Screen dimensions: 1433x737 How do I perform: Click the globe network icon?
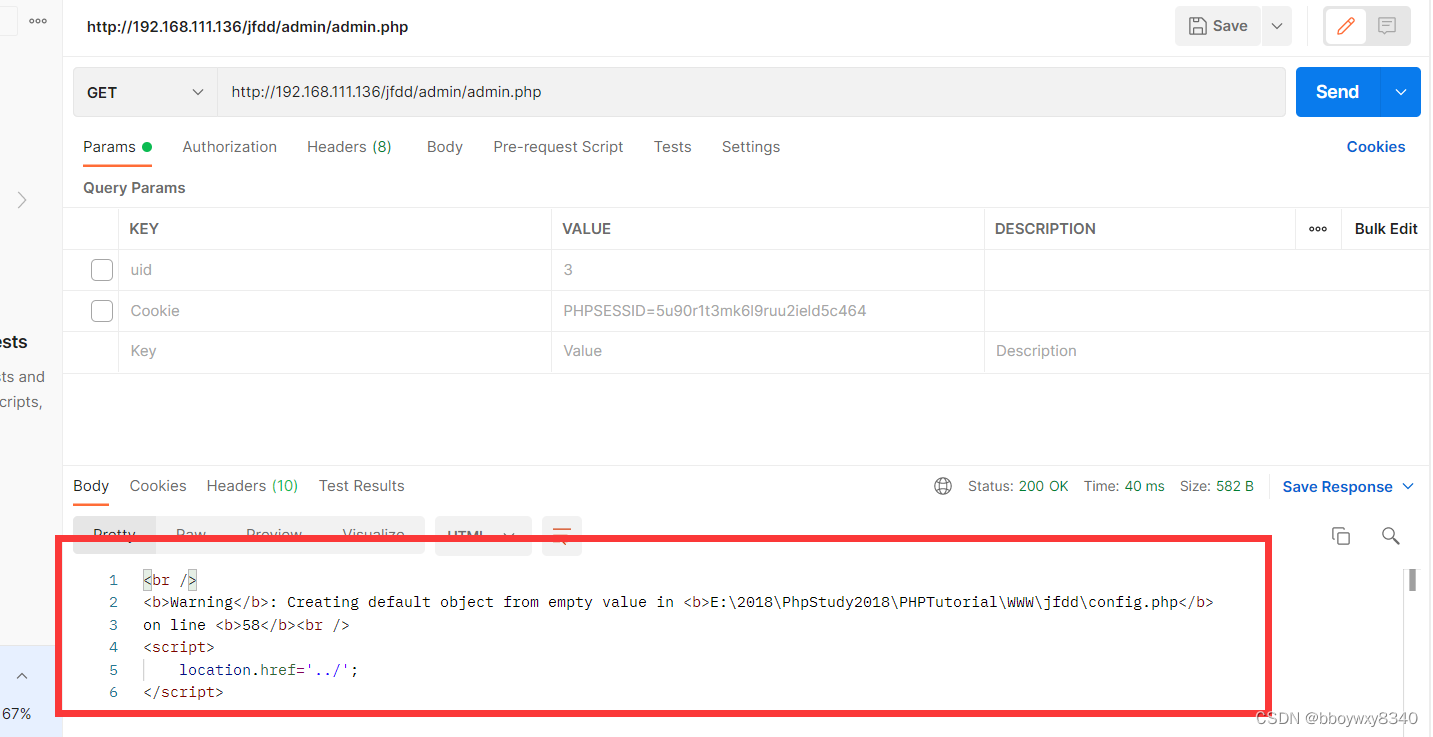click(x=943, y=486)
